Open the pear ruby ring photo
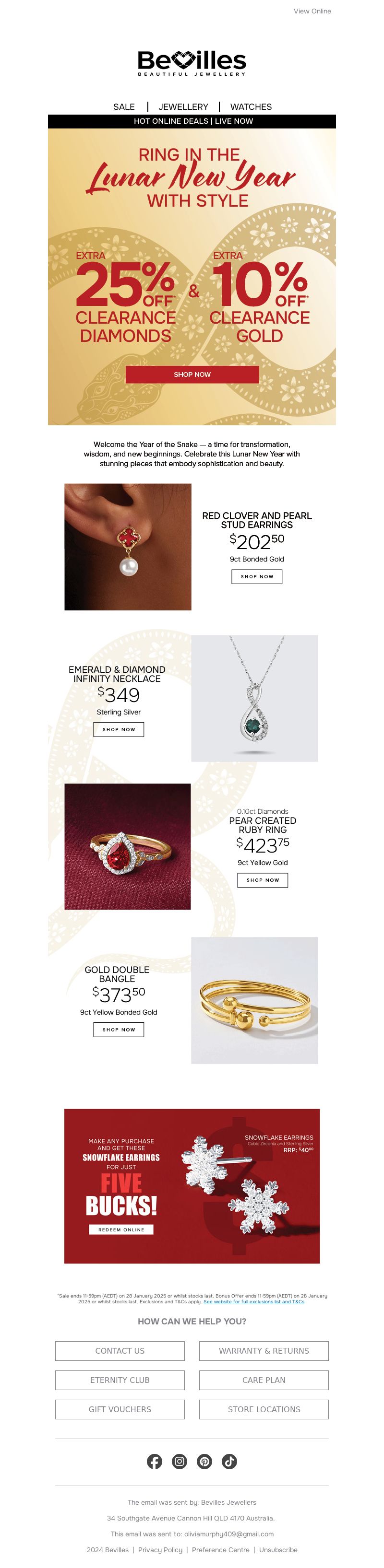384x1568 pixels. click(x=127, y=847)
